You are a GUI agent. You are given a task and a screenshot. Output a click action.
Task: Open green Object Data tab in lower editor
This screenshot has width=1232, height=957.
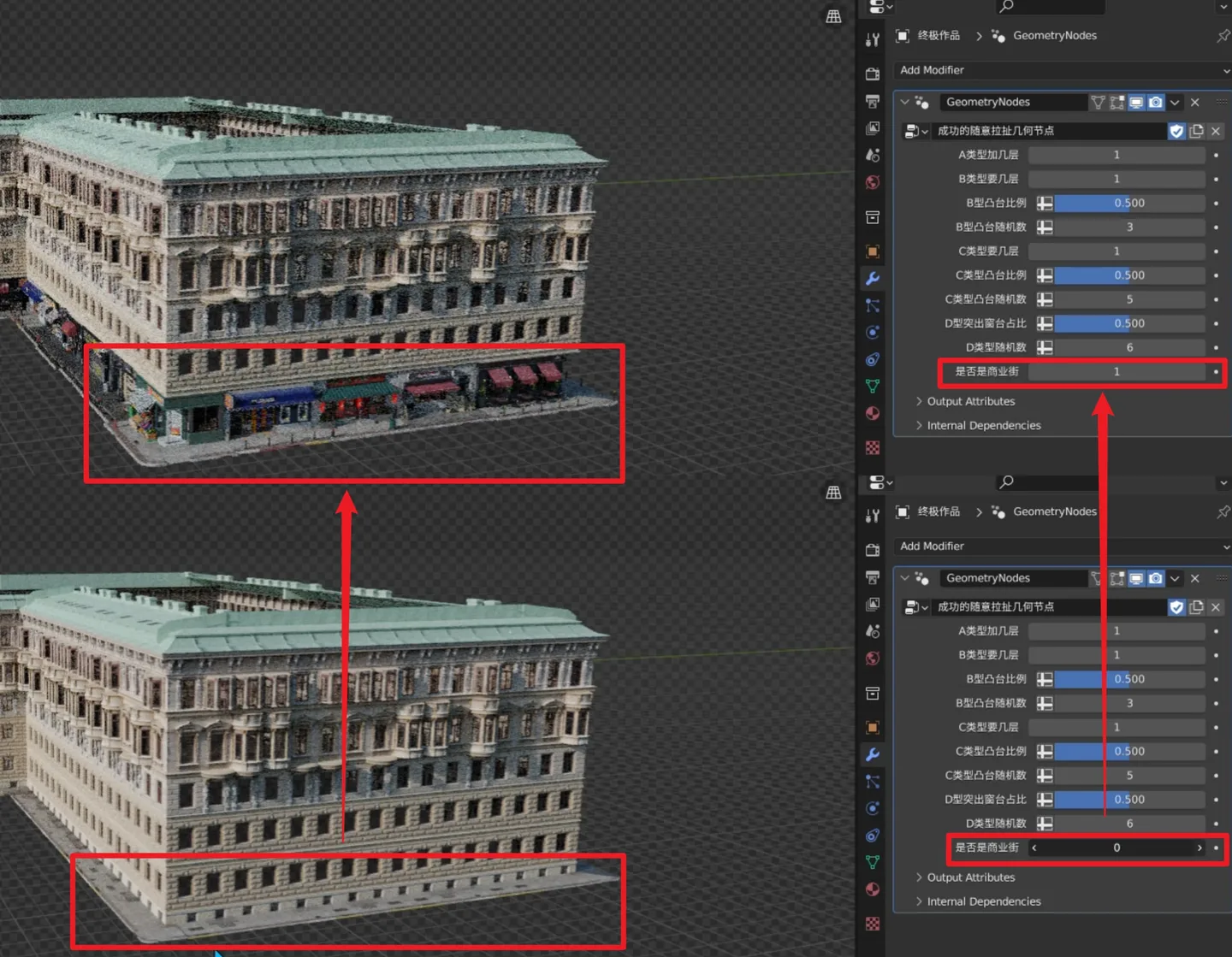(x=873, y=862)
